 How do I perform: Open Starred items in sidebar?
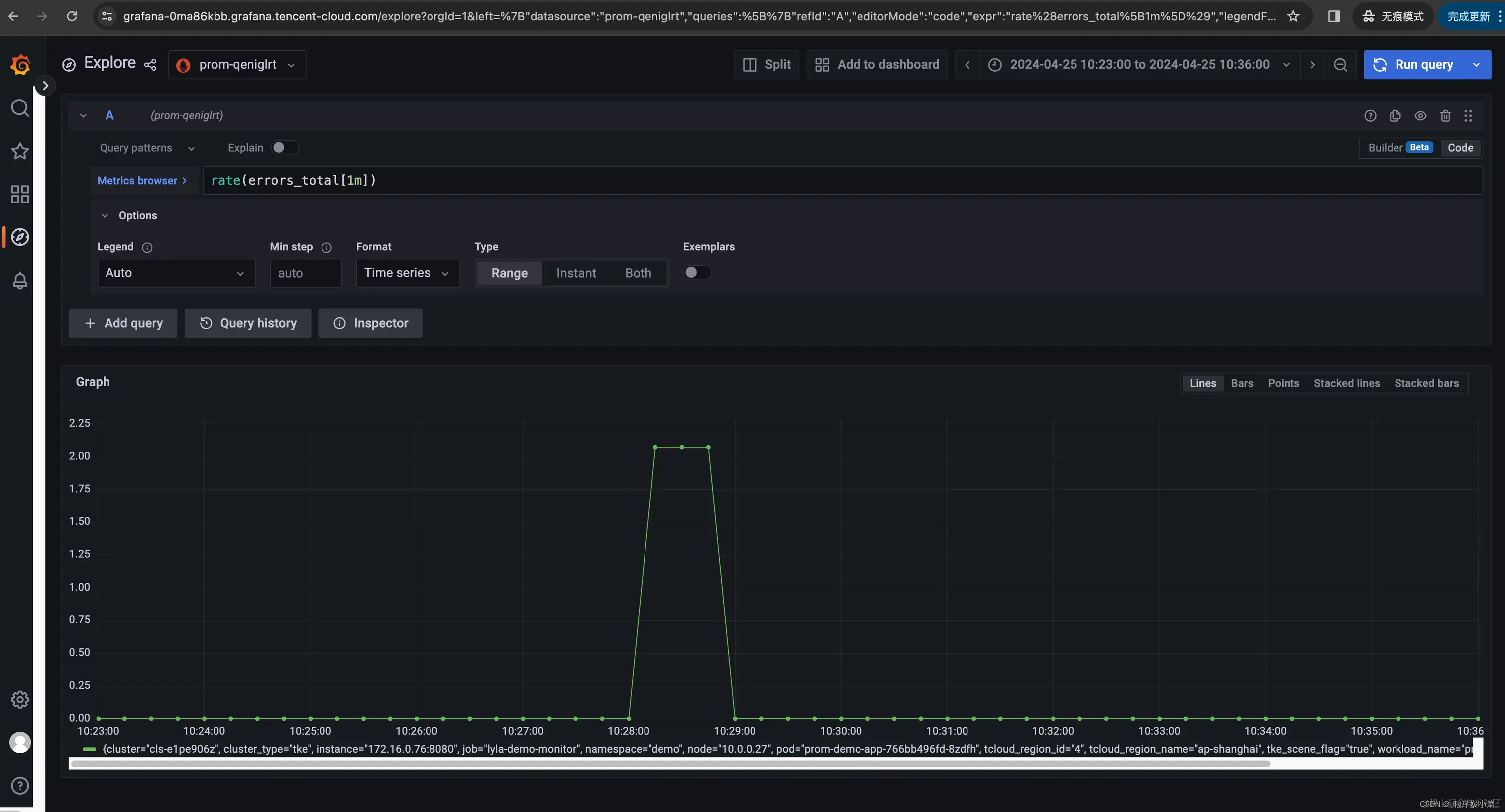pyautogui.click(x=20, y=151)
